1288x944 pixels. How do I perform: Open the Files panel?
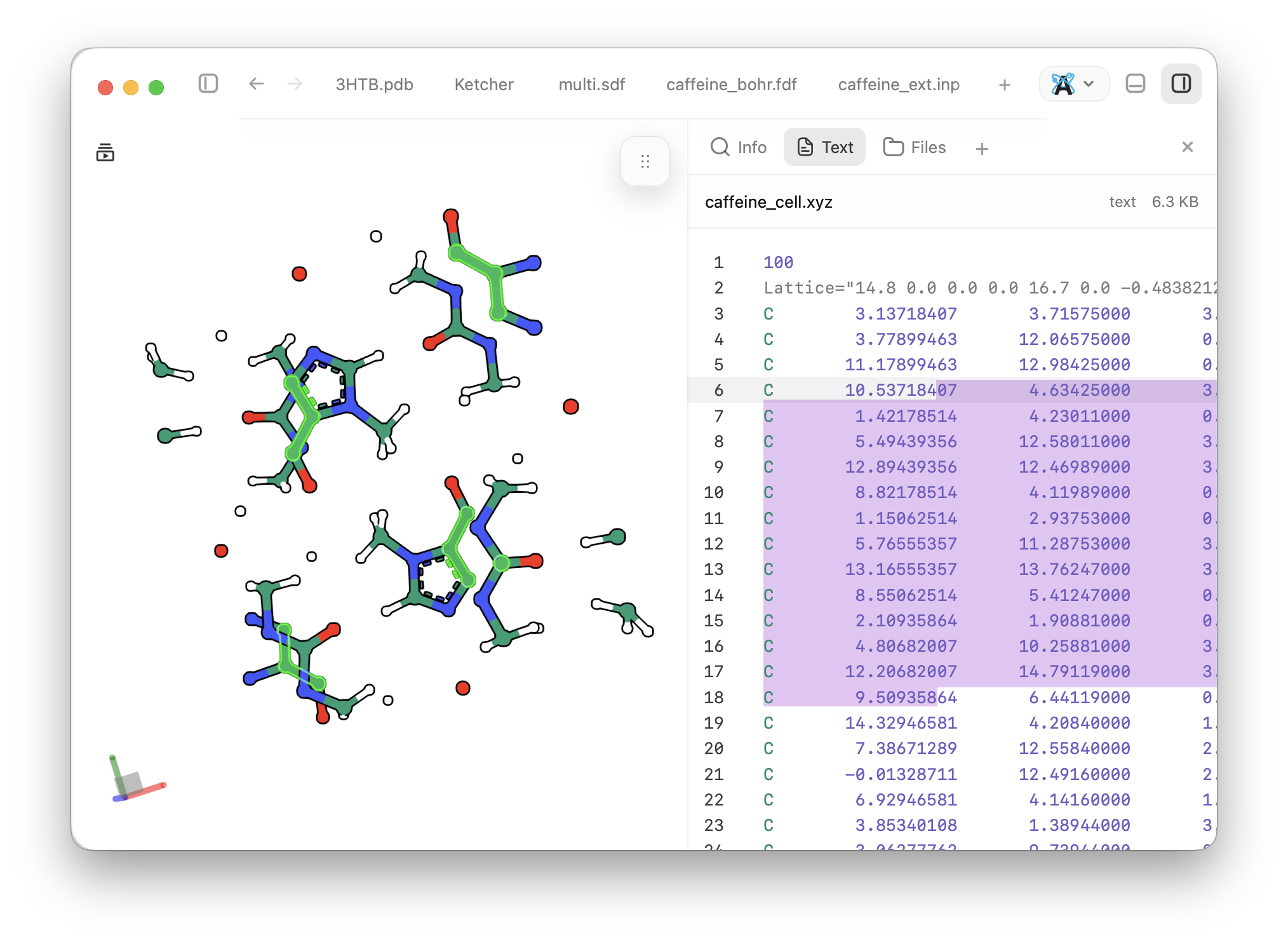point(914,147)
